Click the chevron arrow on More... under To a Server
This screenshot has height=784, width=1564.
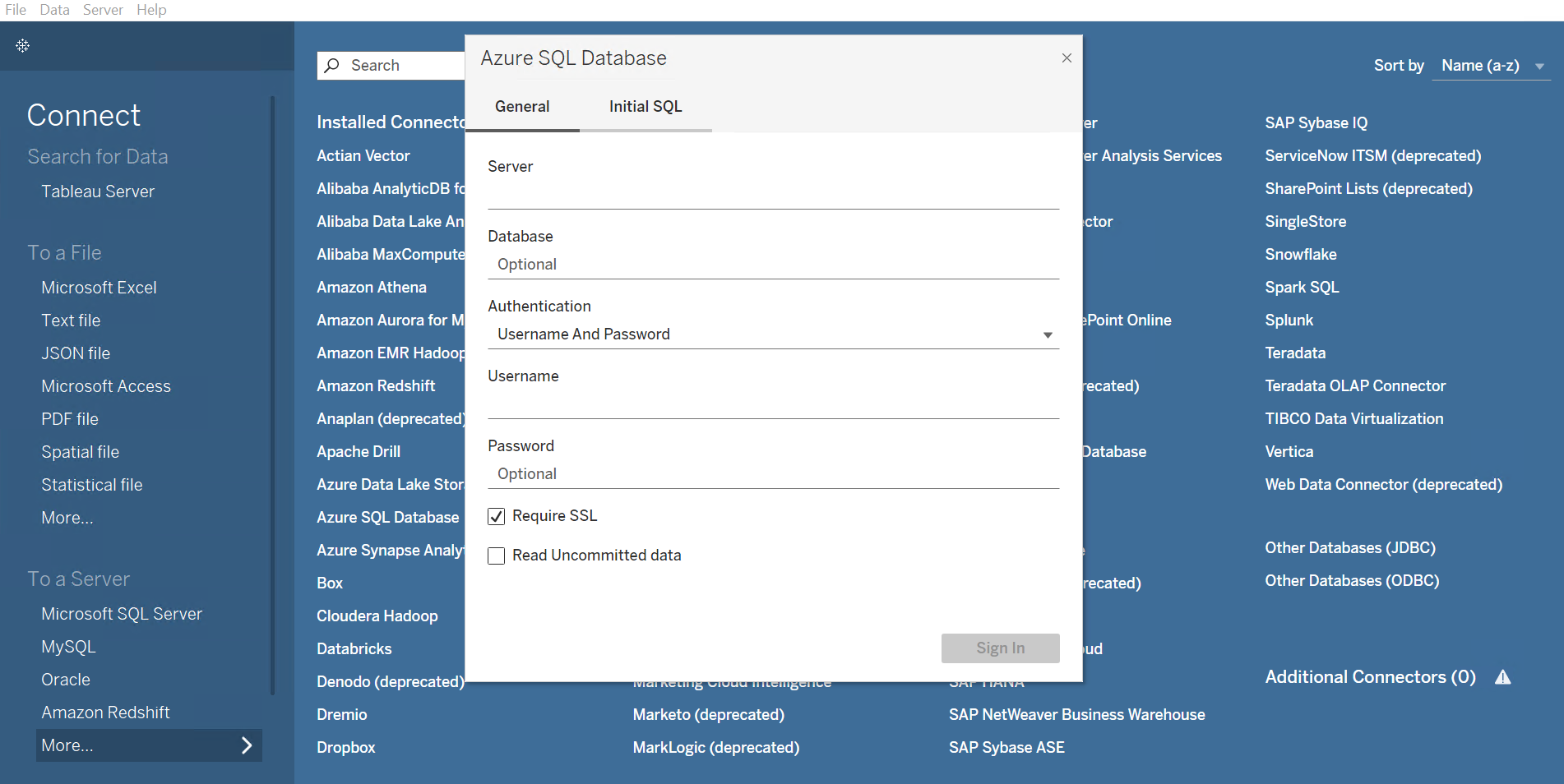point(246,745)
